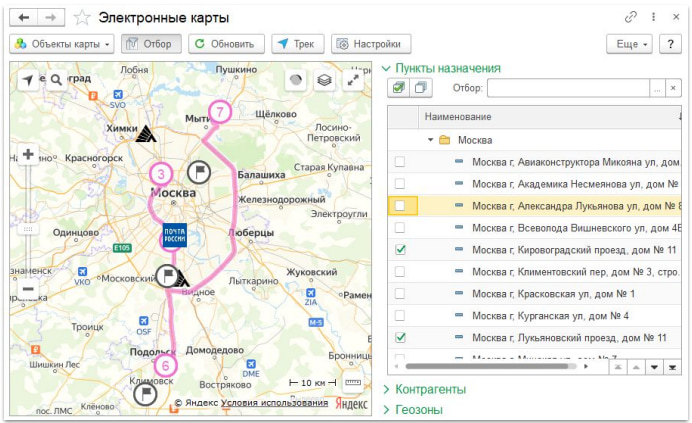The image size is (692, 423).
Task: Expand the Геозоны section
Action: click(x=413, y=410)
